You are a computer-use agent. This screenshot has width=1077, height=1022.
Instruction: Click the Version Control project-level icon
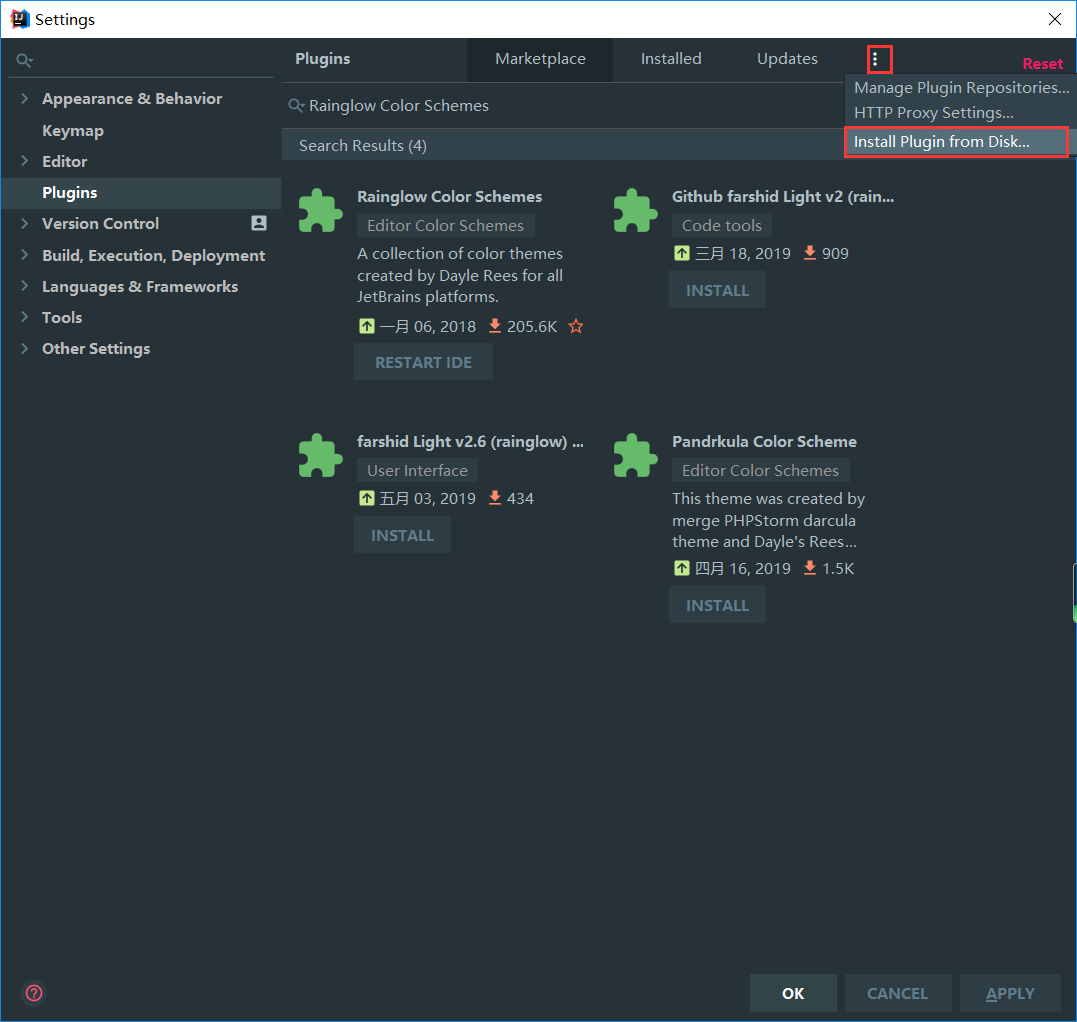pos(259,224)
